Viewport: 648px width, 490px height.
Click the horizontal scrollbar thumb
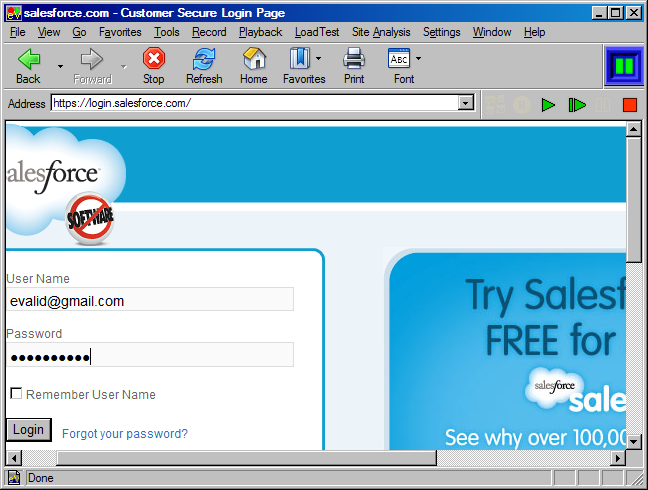coord(246,458)
